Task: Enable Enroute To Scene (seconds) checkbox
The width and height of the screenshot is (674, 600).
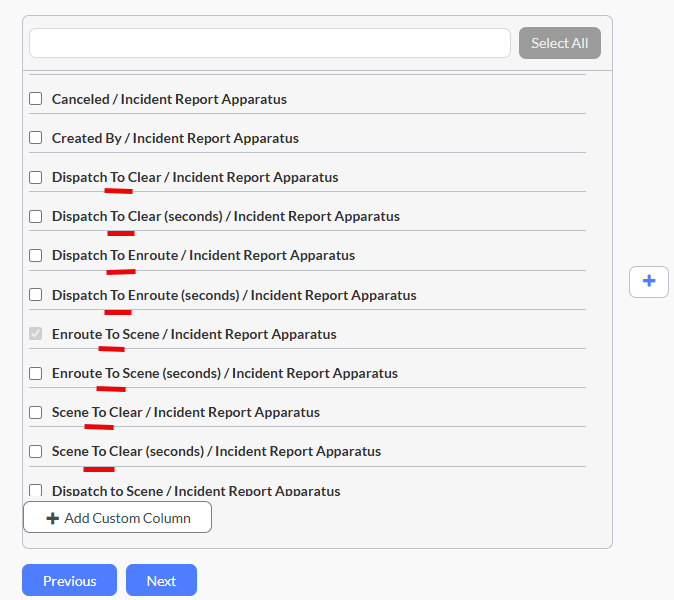Action: 36,373
